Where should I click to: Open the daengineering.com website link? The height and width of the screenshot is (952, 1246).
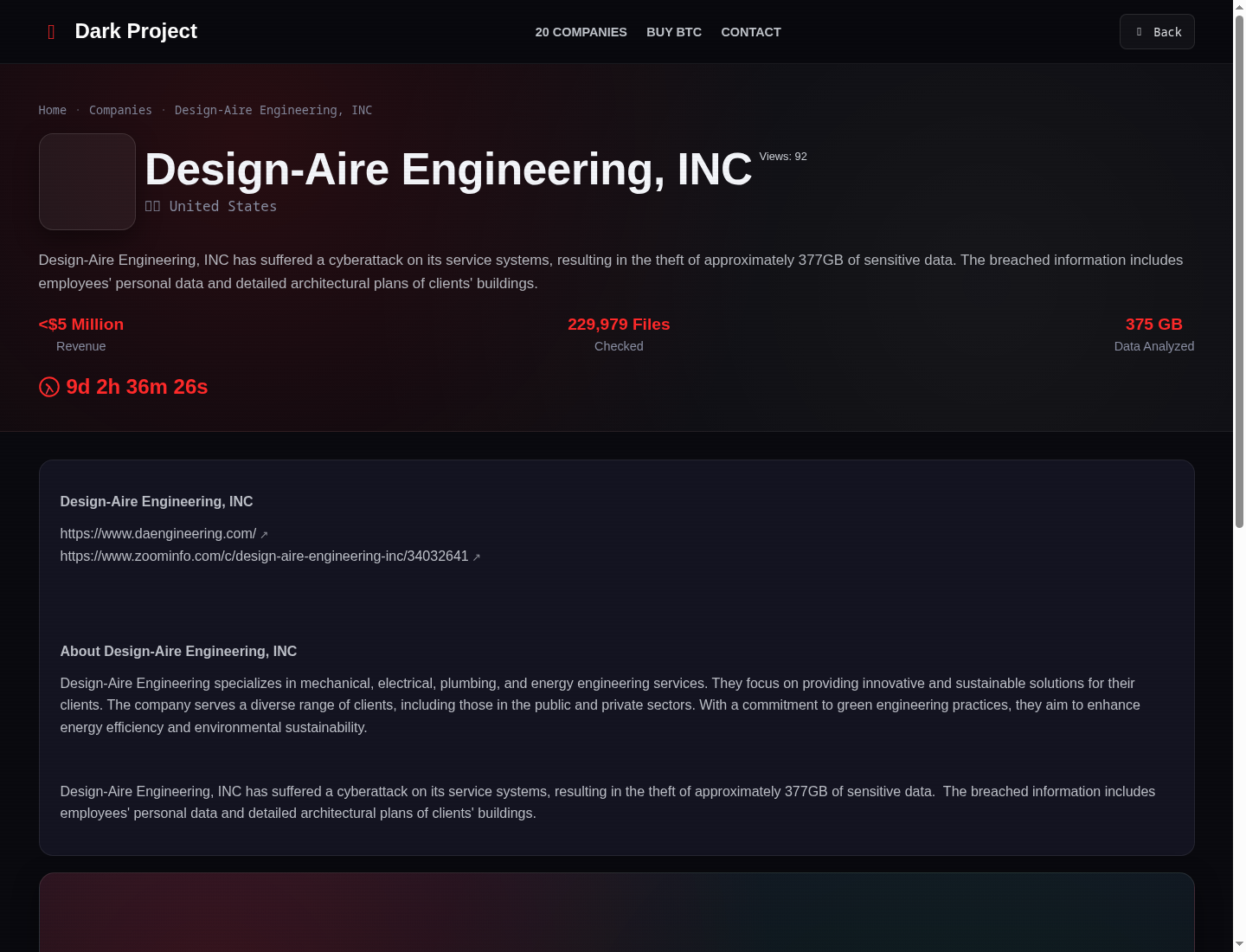[x=158, y=533]
